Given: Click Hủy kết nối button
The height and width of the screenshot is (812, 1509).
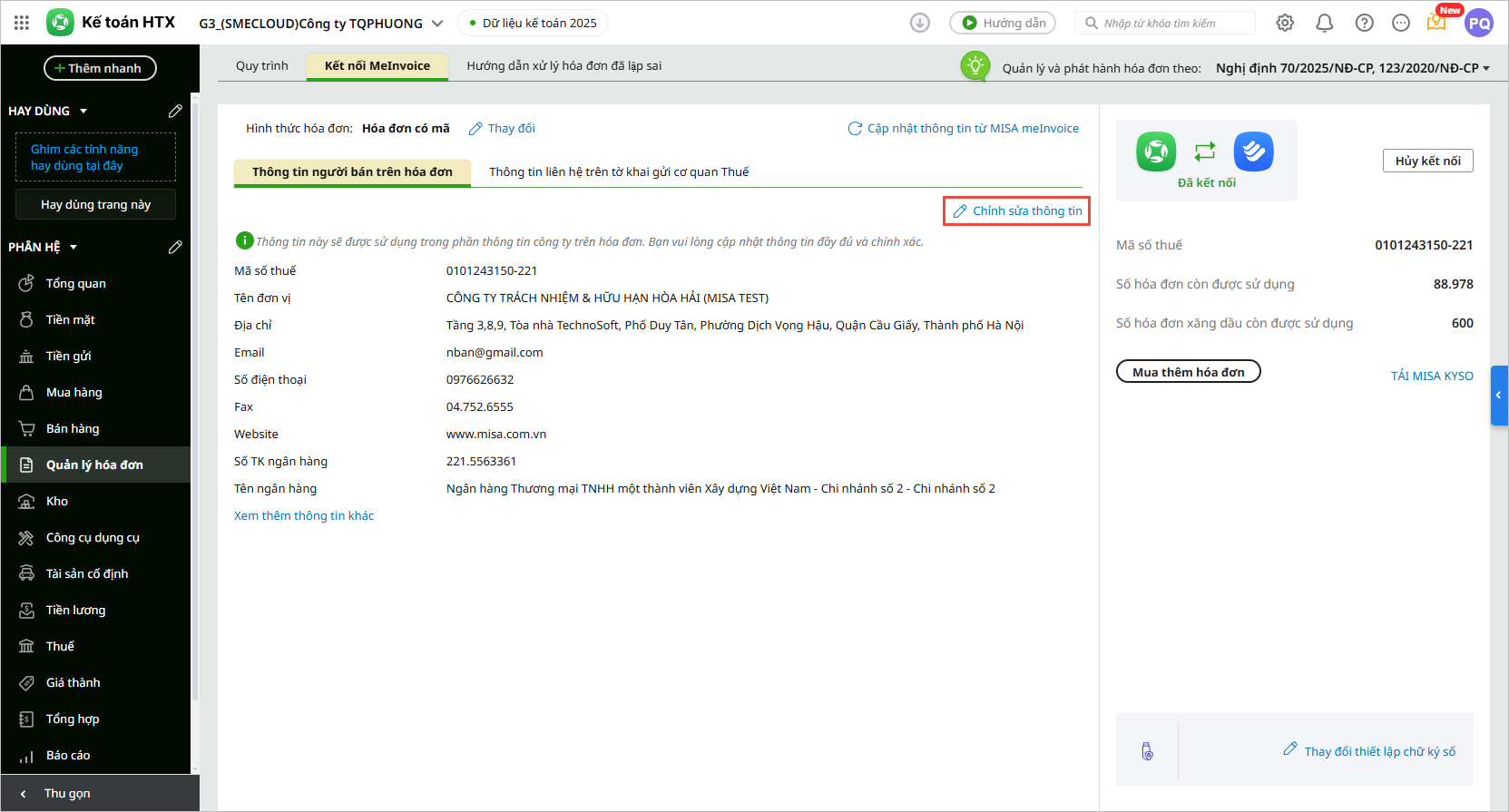Looking at the screenshot, I should [1427, 161].
